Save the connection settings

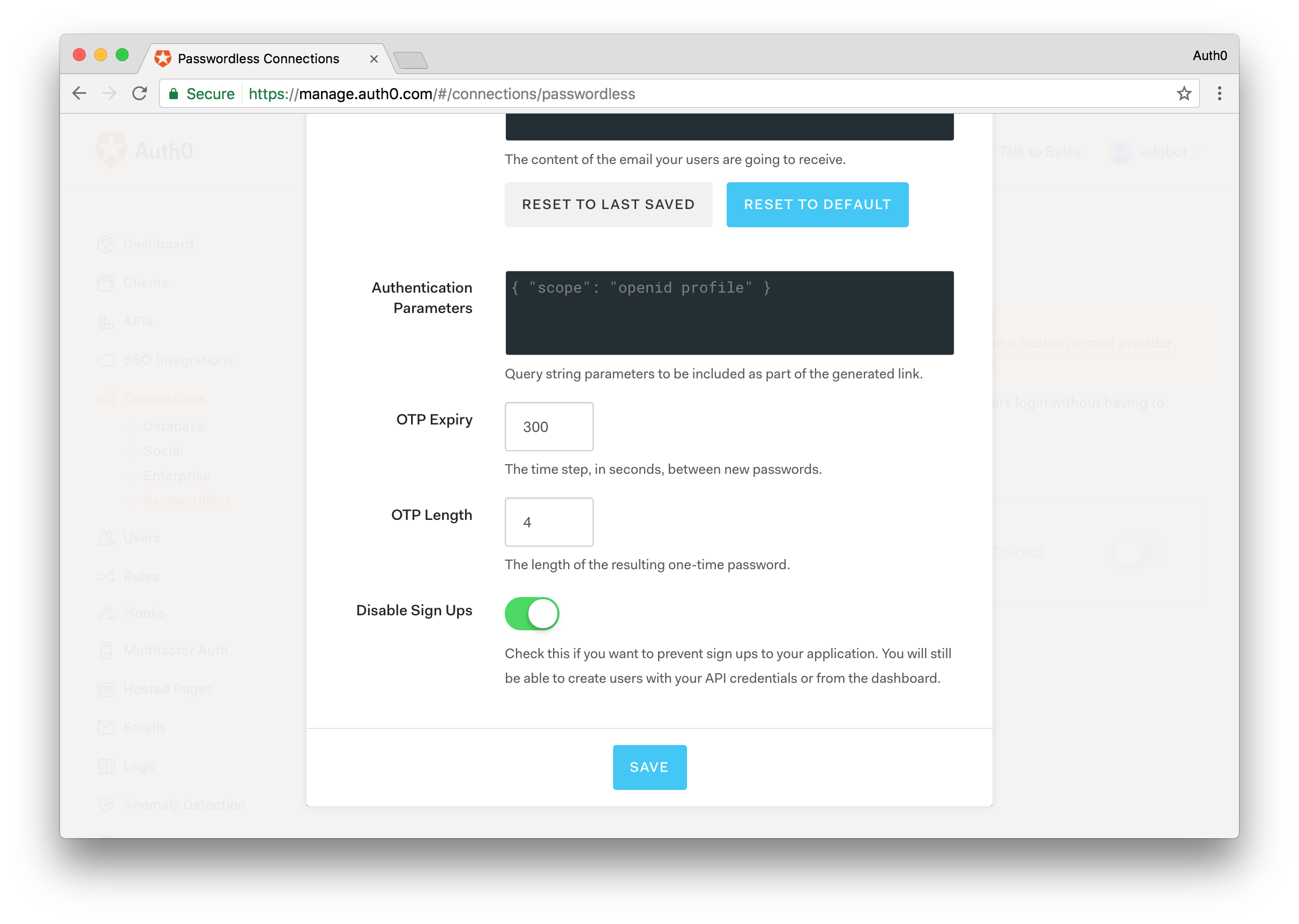pos(649,767)
